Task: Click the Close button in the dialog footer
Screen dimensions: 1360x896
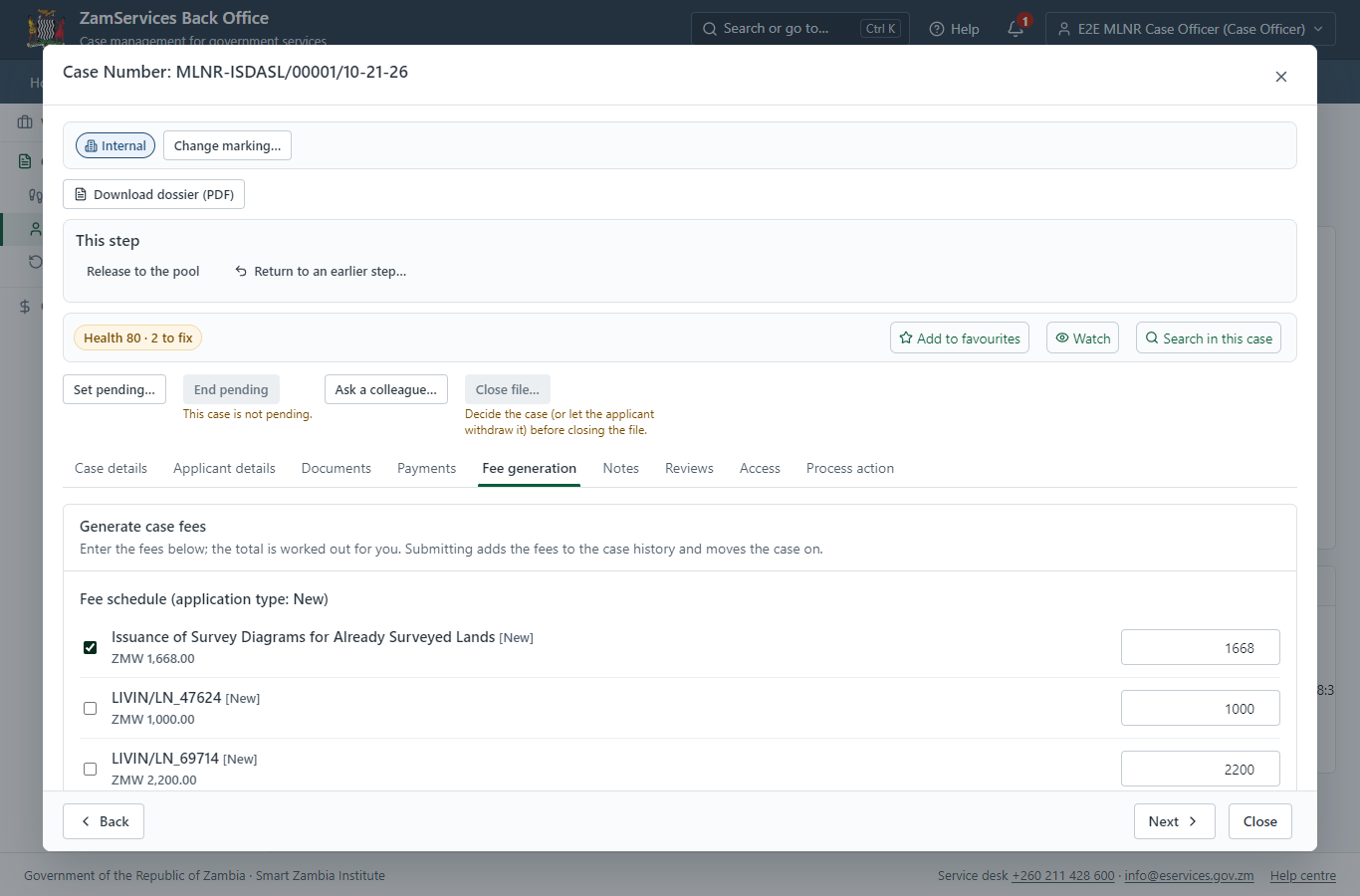Action: (x=1260, y=821)
